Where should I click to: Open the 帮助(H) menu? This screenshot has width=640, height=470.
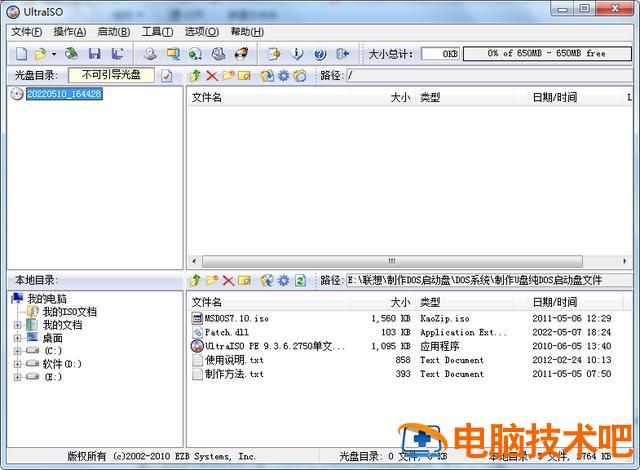pos(247,32)
